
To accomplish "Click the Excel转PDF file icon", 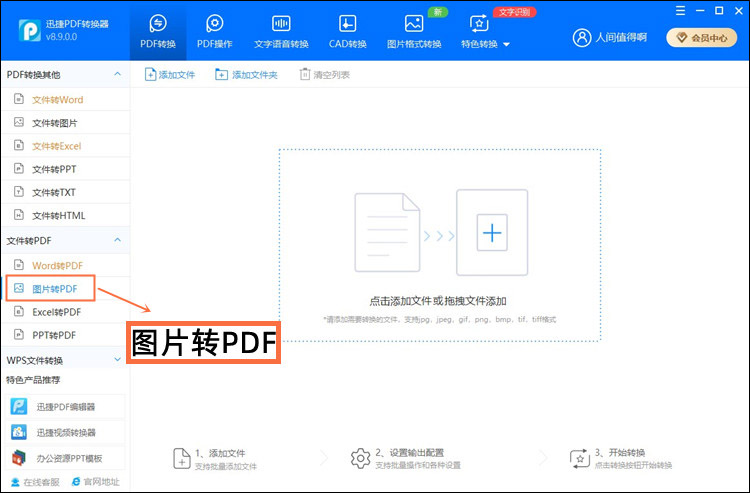I will tap(19, 311).
